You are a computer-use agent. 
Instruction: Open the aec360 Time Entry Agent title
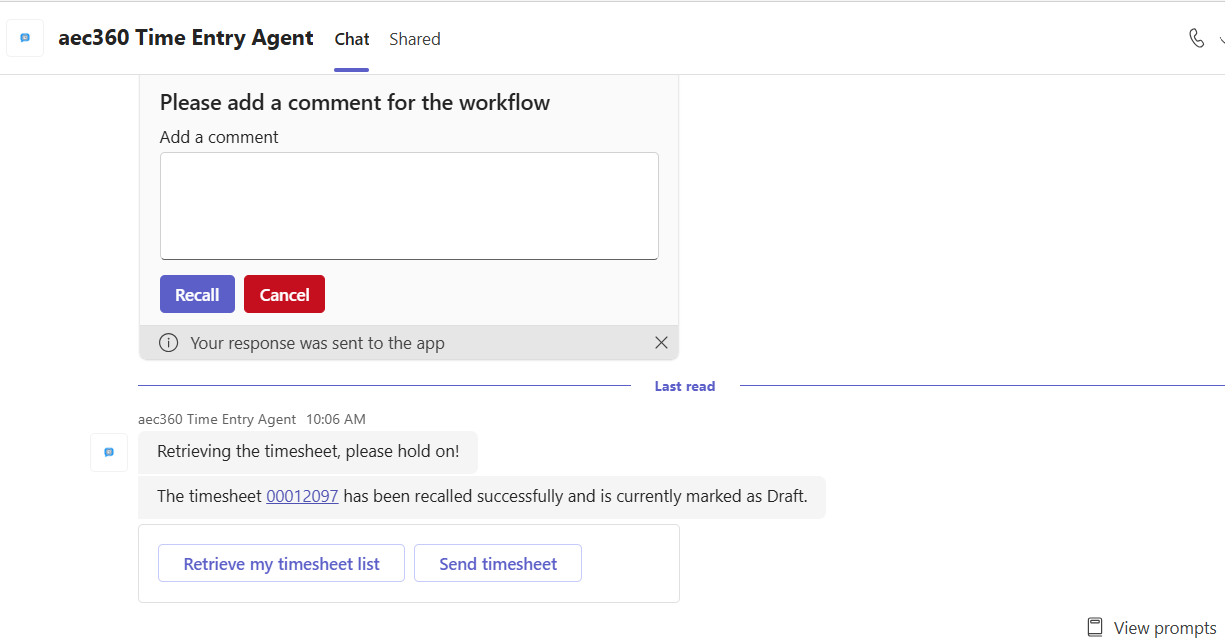click(x=186, y=38)
